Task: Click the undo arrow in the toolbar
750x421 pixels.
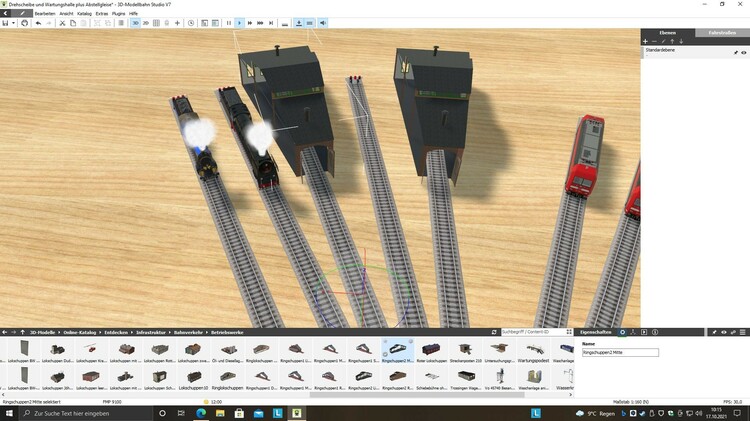Action: point(37,22)
